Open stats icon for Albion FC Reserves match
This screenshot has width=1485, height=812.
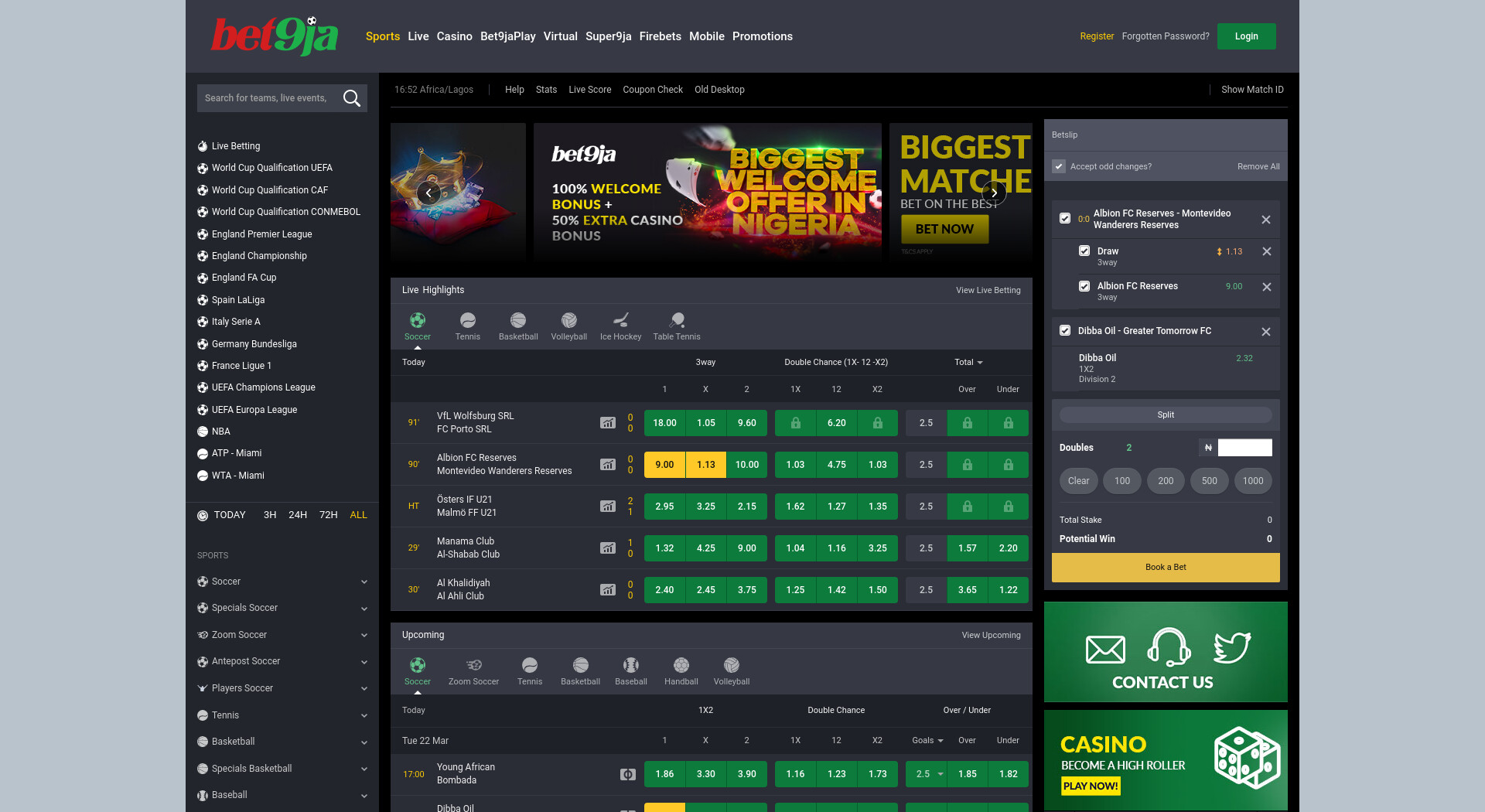coord(608,465)
